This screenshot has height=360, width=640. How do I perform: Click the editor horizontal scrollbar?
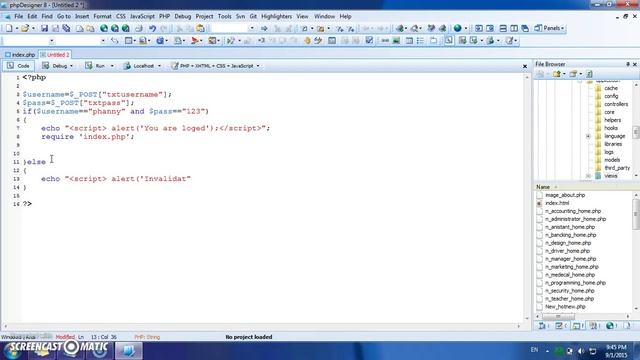(262, 326)
